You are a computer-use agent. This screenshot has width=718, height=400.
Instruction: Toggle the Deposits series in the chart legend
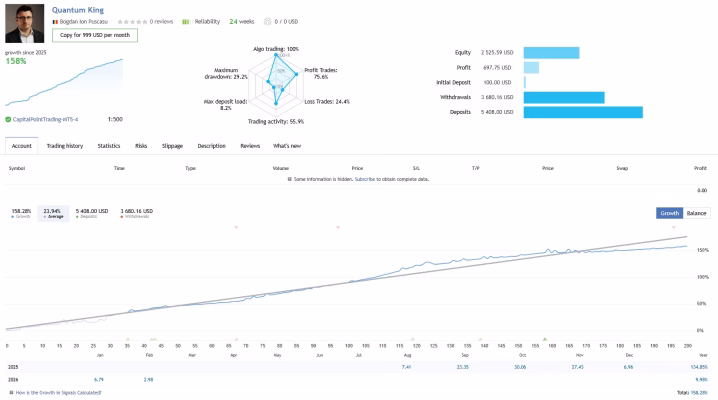tap(91, 213)
